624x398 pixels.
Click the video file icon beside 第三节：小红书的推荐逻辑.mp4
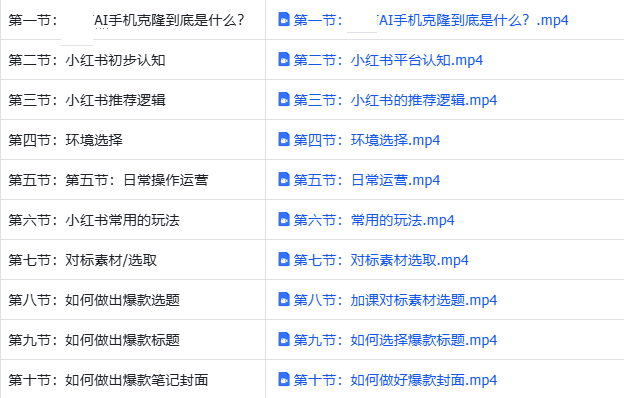[284, 99]
